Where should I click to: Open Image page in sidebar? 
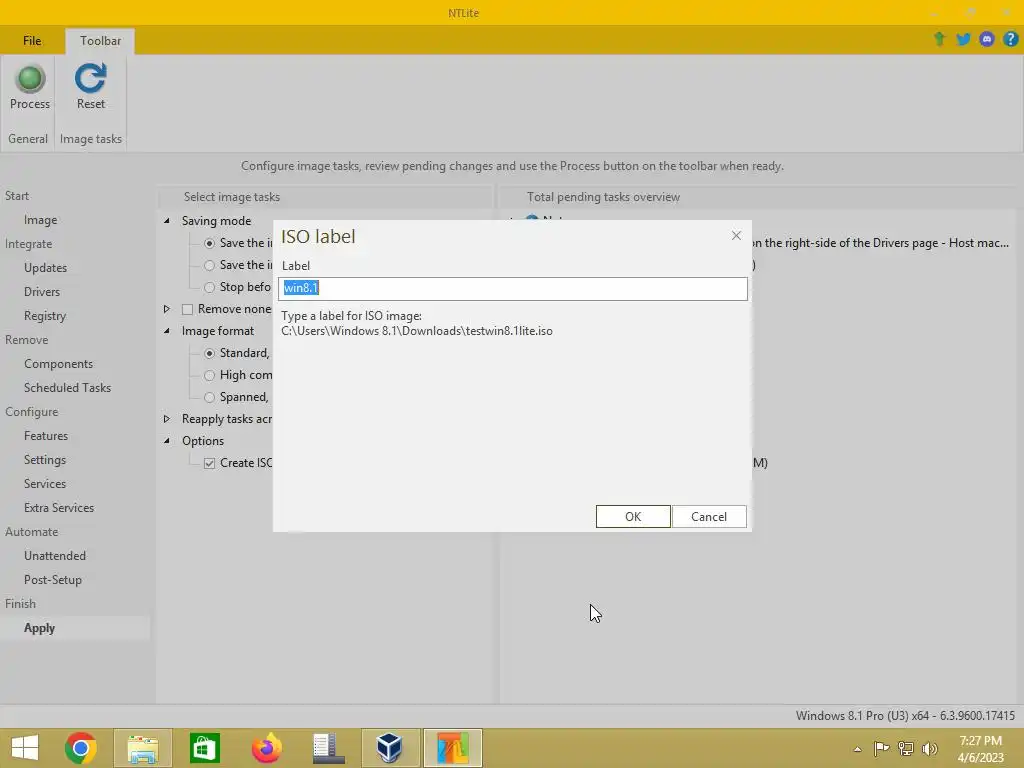coord(40,220)
